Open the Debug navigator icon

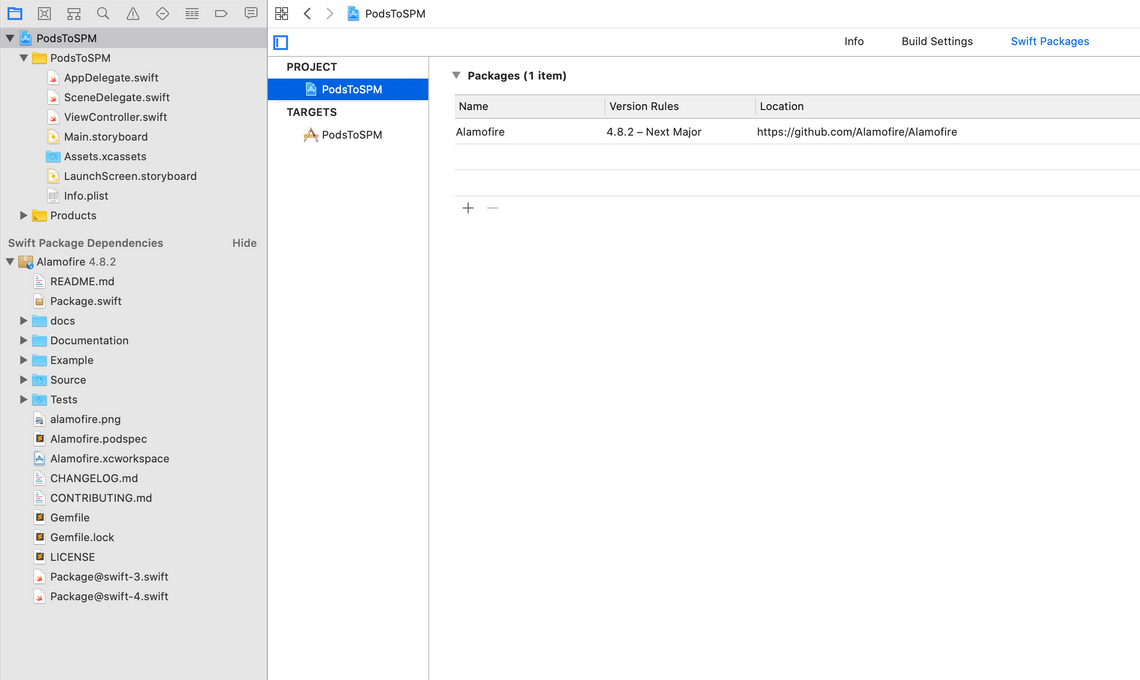pyautogui.click(x=192, y=13)
